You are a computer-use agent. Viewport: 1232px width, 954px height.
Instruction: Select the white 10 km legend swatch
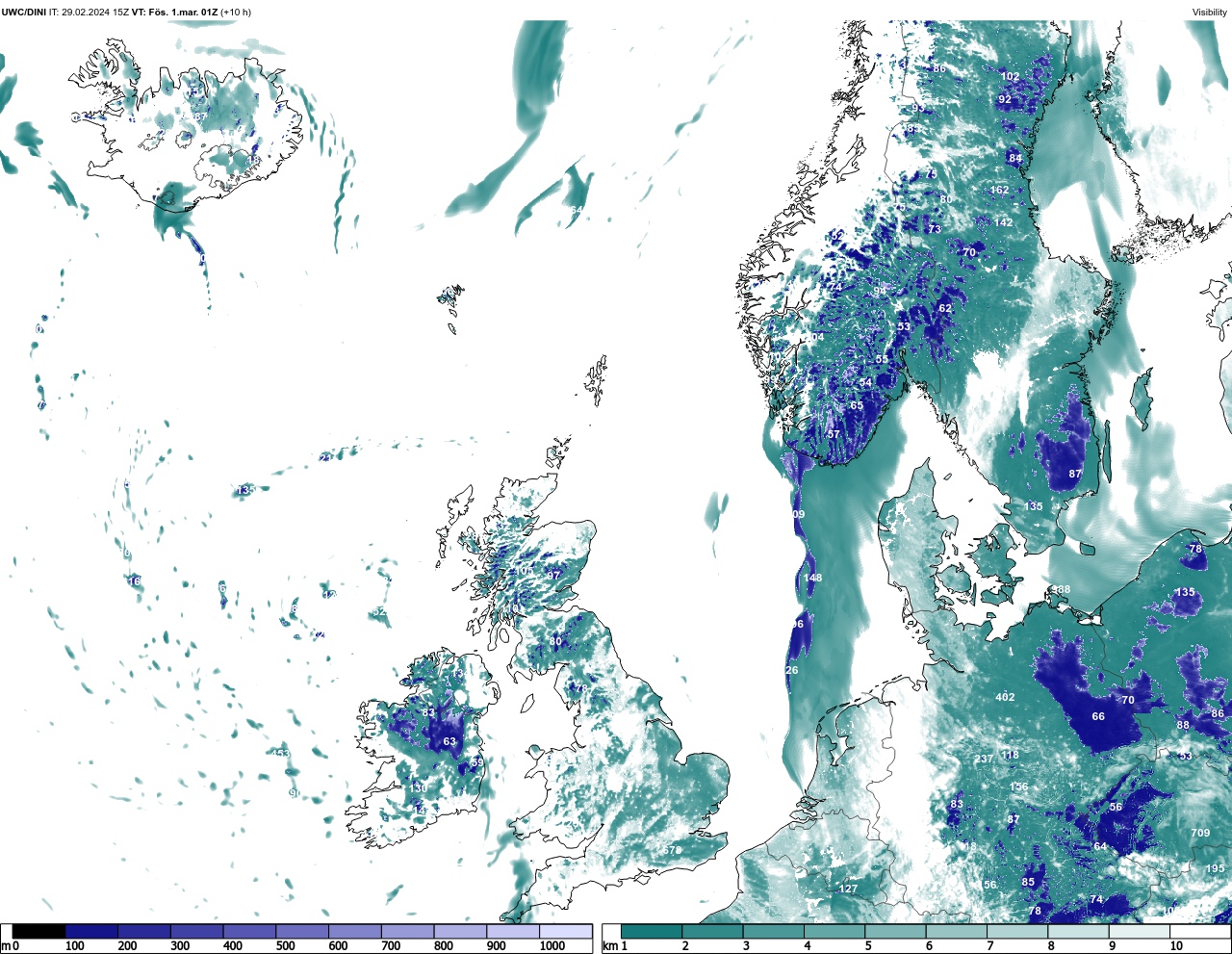tap(1200, 931)
